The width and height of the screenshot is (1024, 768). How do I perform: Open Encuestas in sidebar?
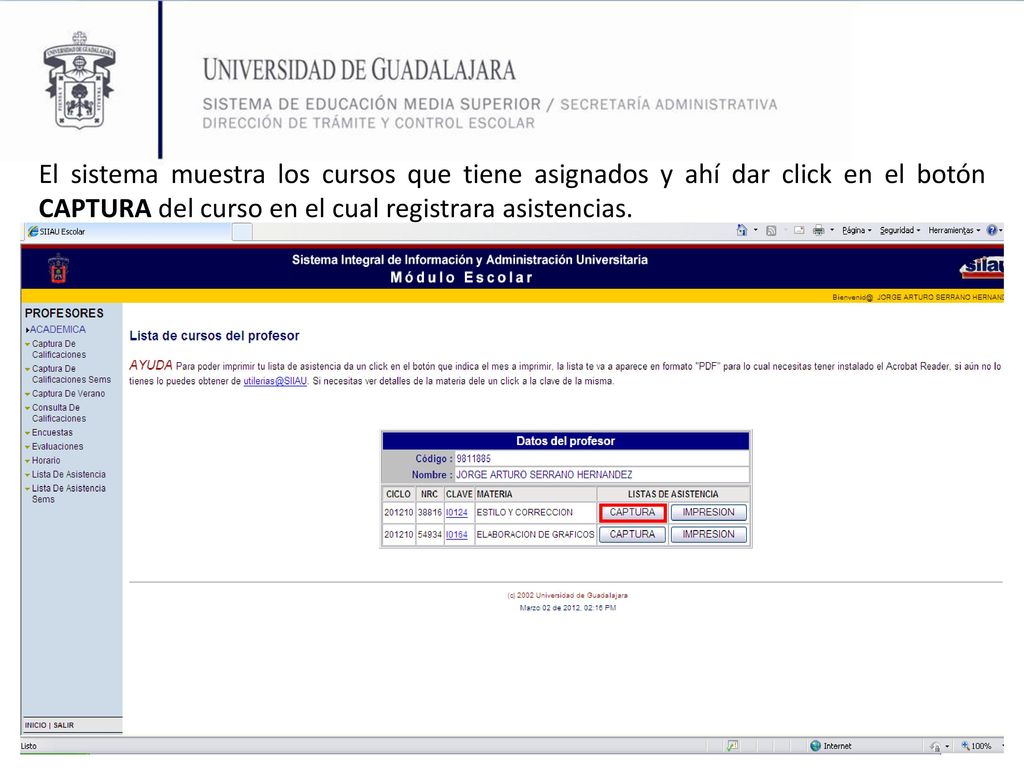tap(52, 432)
